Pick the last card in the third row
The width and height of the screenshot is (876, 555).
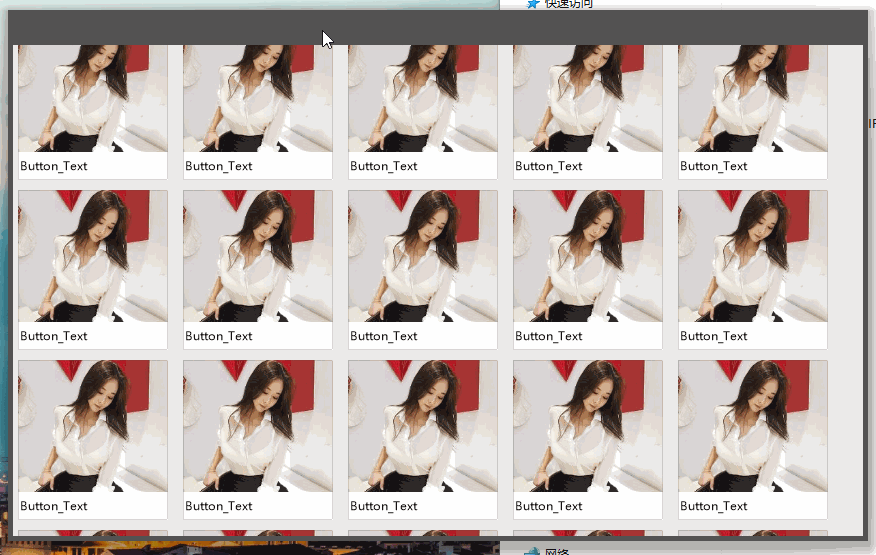click(753, 439)
